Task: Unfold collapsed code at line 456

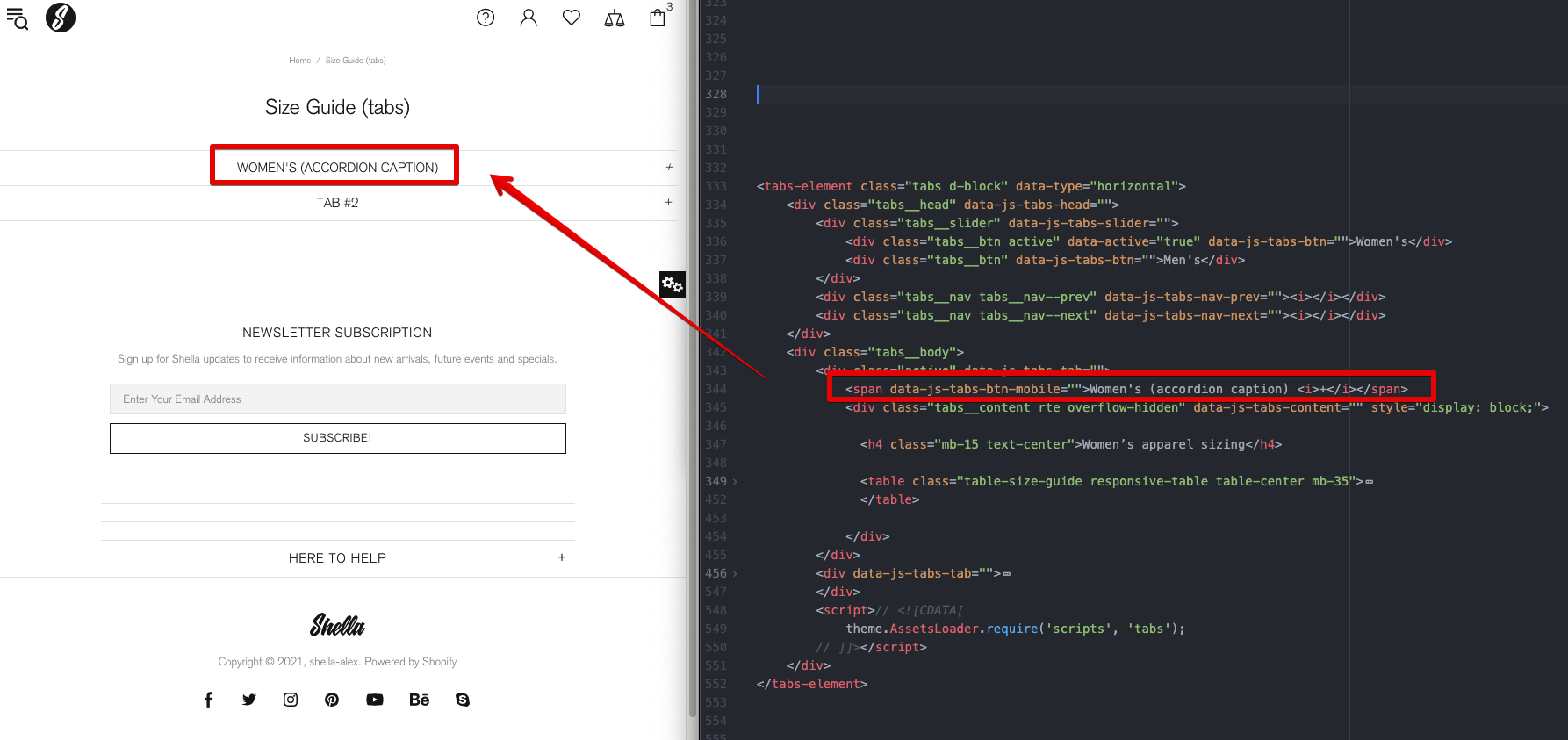Action: point(735,574)
